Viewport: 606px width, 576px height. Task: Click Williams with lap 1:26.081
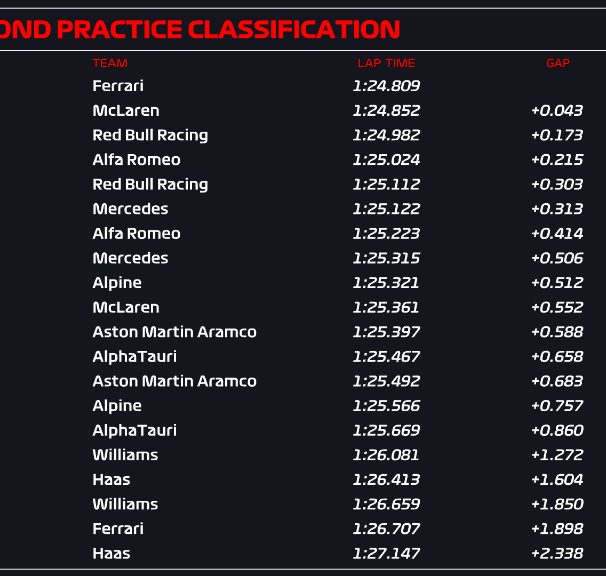(x=125, y=455)
